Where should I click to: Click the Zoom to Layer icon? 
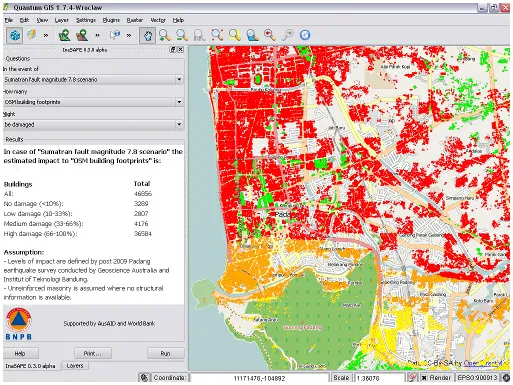click(x=252, y=35)
